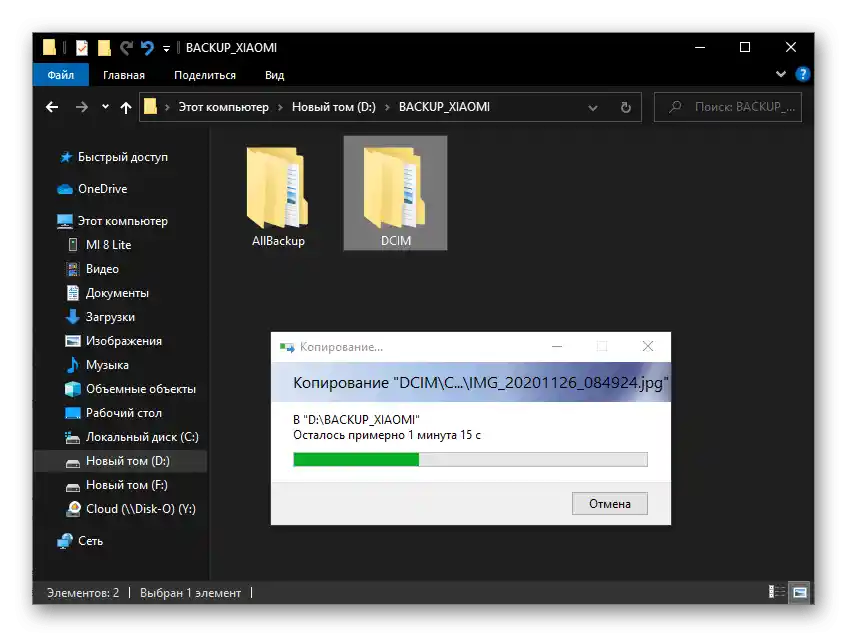Open the Файл ribbon tab
The width and height of the screenshot is (847, 637).
60,75
